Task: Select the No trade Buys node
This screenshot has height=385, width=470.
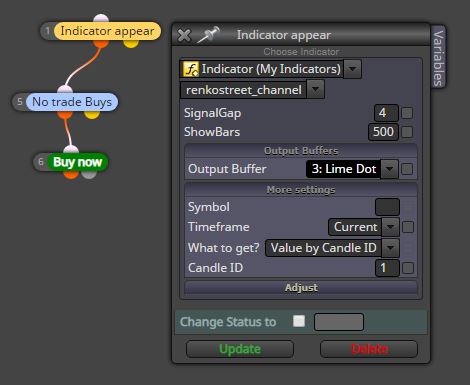Action: [72, 102]
